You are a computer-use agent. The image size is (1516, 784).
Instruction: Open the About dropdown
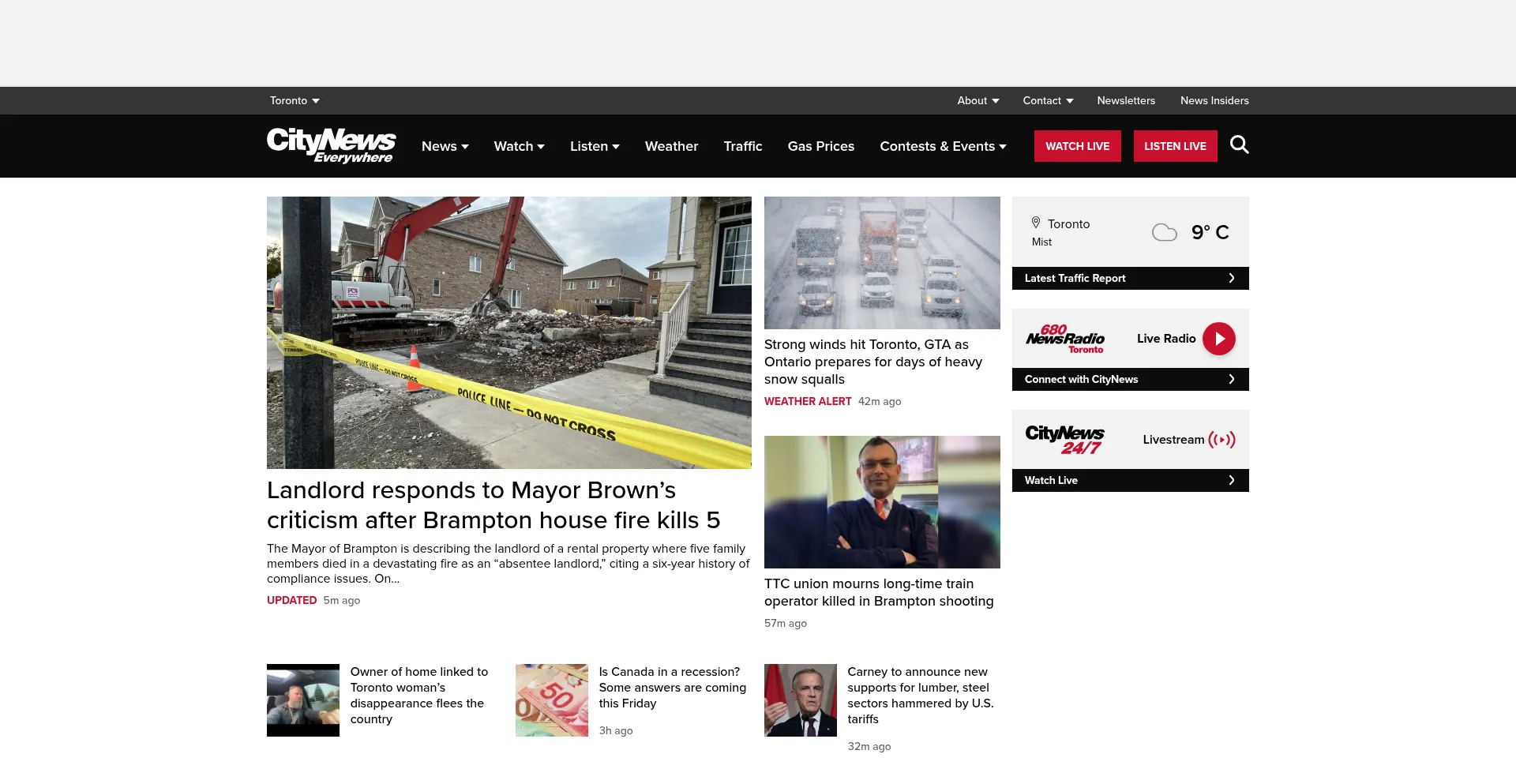pyautogui.click(x=978, y=100)
